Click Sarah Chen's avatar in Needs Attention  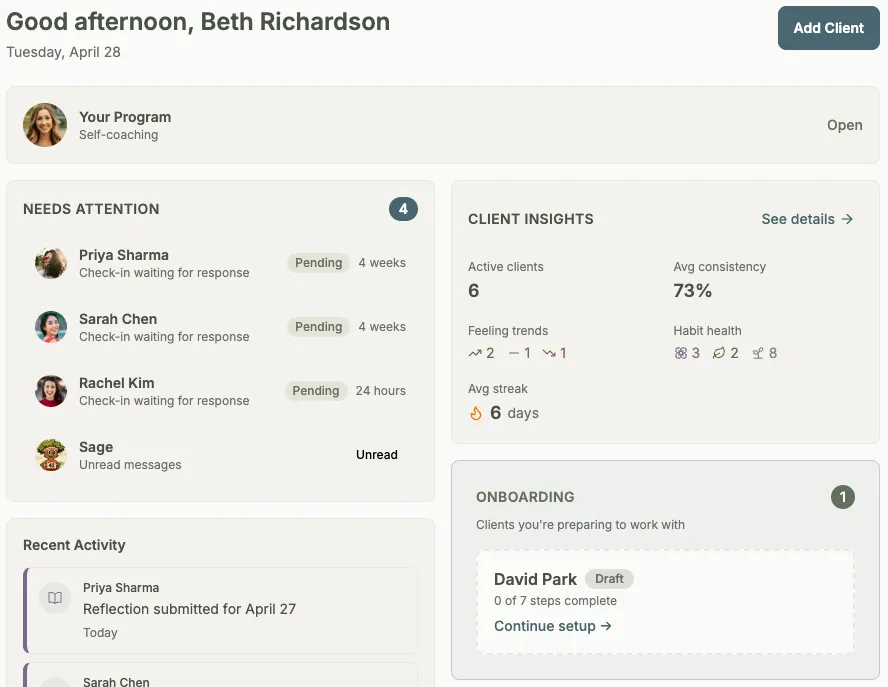[x=51, y=327]
